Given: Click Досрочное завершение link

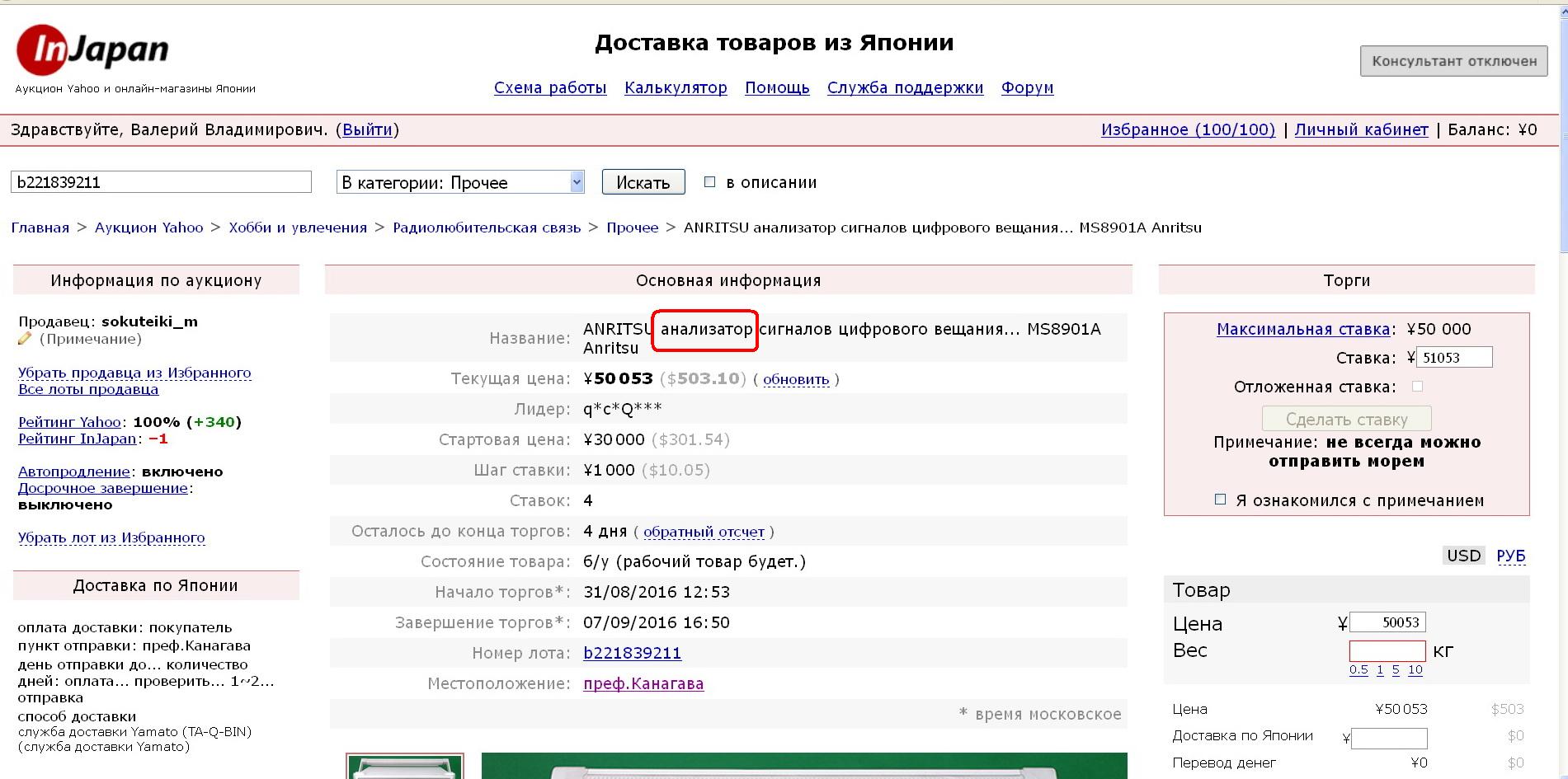Looking at the screenshot, I should tap(103, 488).
